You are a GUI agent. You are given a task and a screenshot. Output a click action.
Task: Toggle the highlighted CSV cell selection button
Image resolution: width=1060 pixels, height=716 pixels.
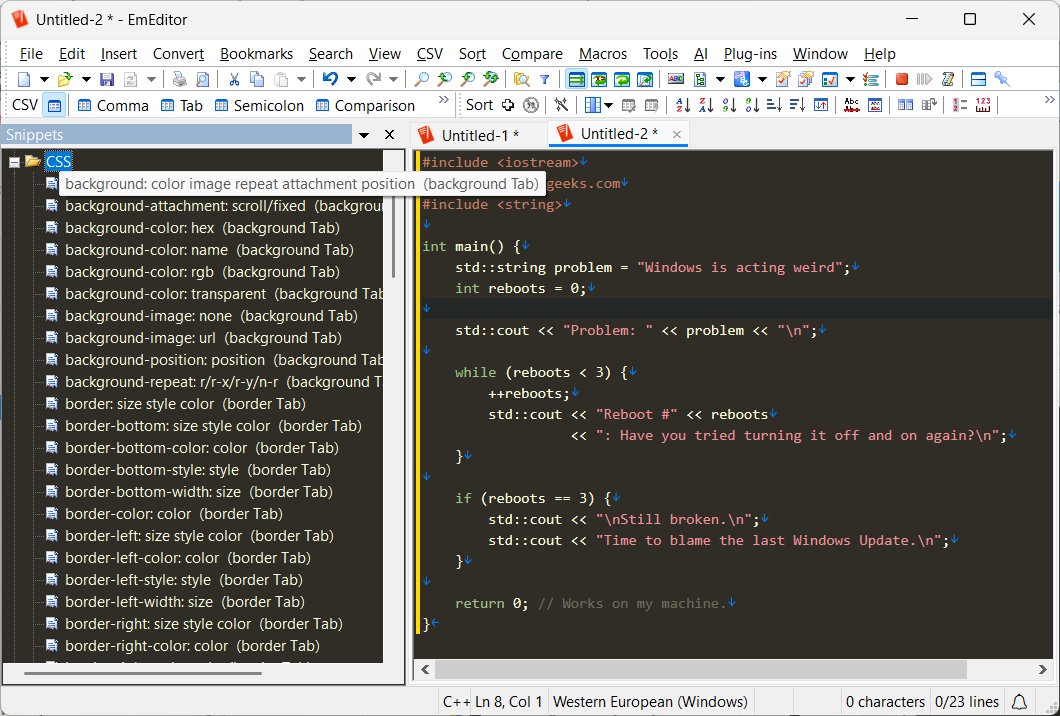[54, 105]
